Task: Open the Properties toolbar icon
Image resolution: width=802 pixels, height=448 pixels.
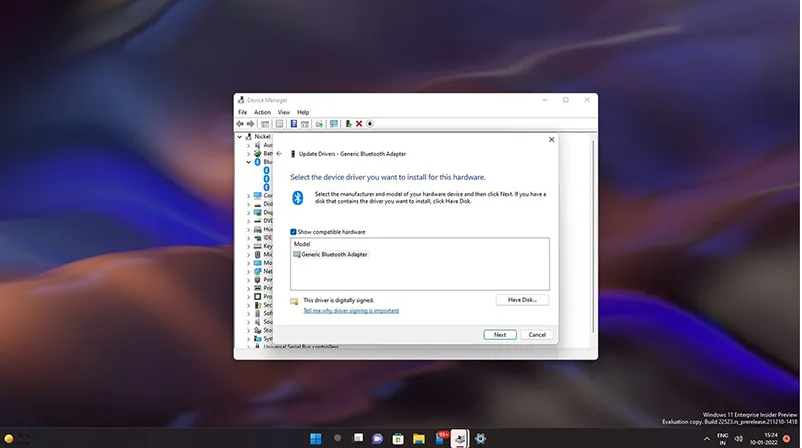Action: pyautogui.click(x=279, y=124)
